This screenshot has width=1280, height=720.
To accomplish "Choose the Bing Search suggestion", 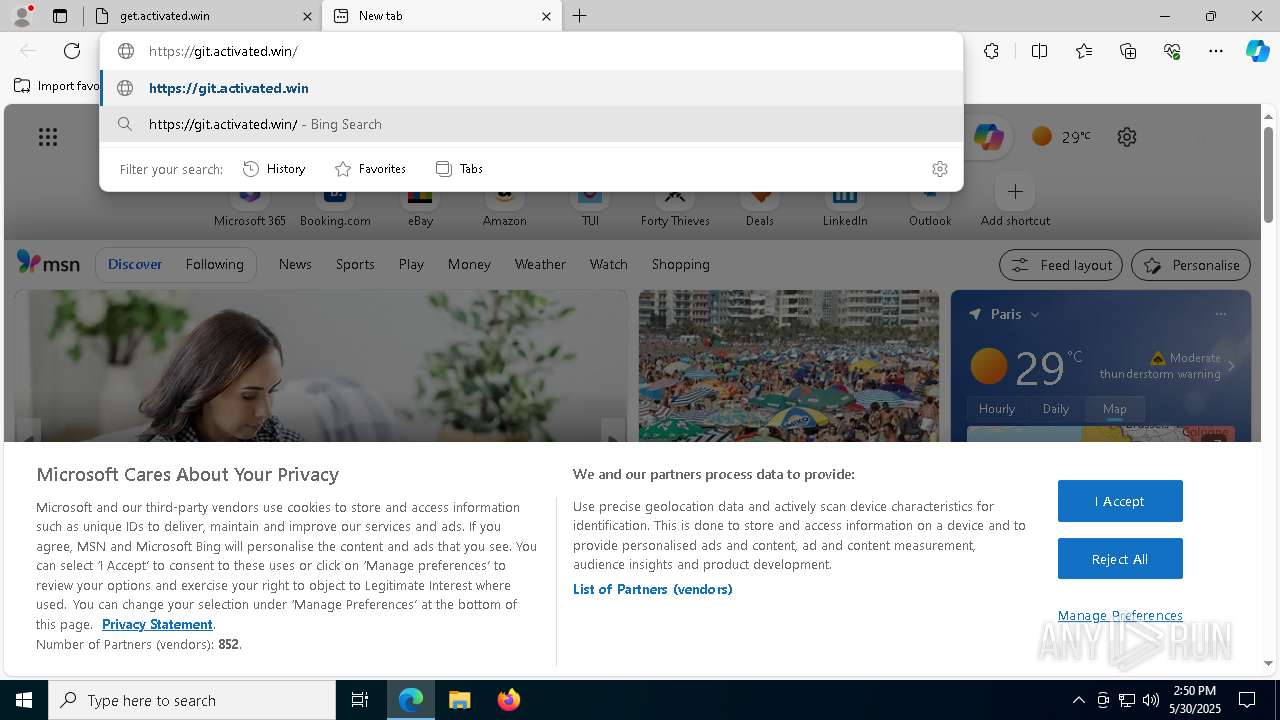I will (532, 124).
